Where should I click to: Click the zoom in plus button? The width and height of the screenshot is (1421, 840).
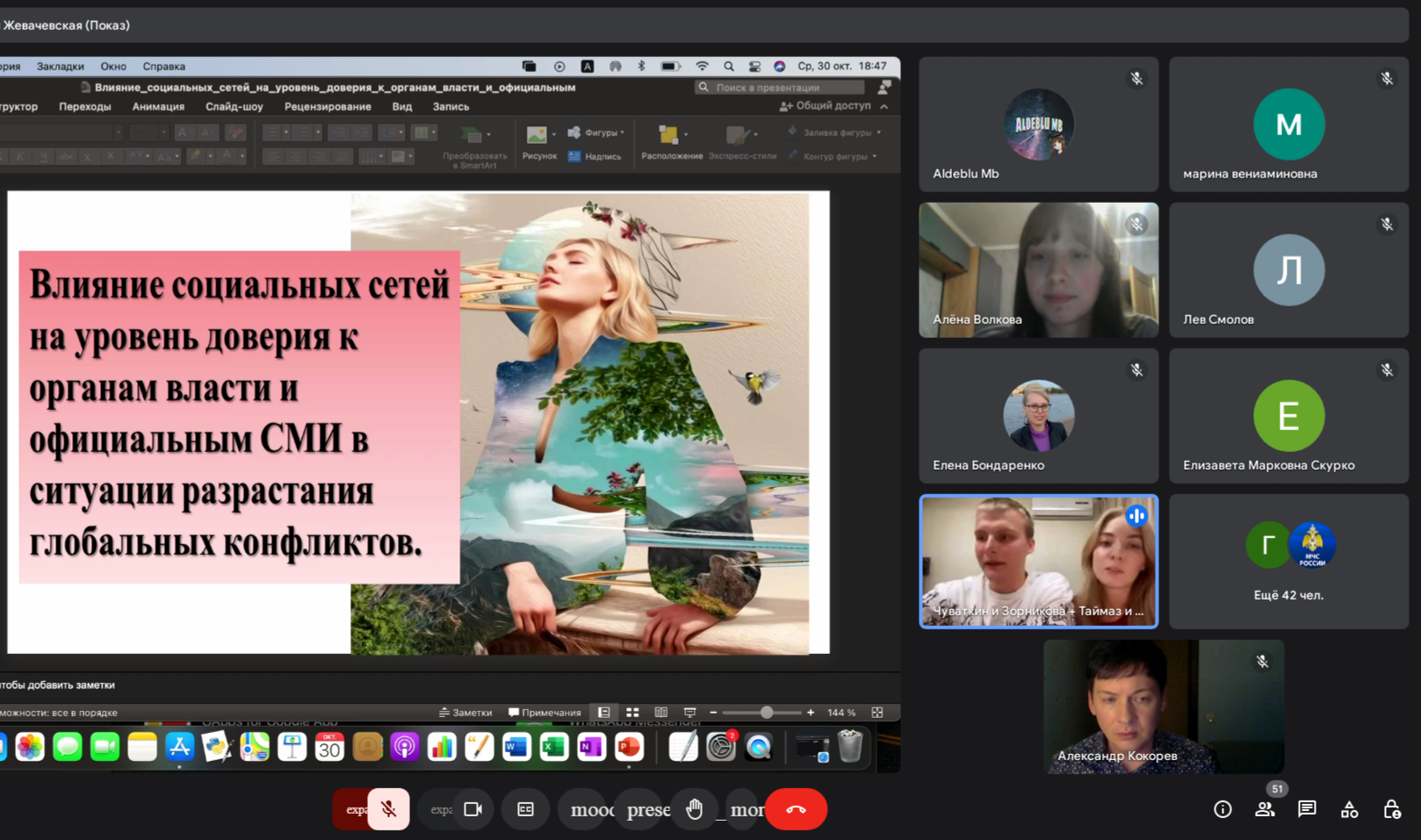811,713
